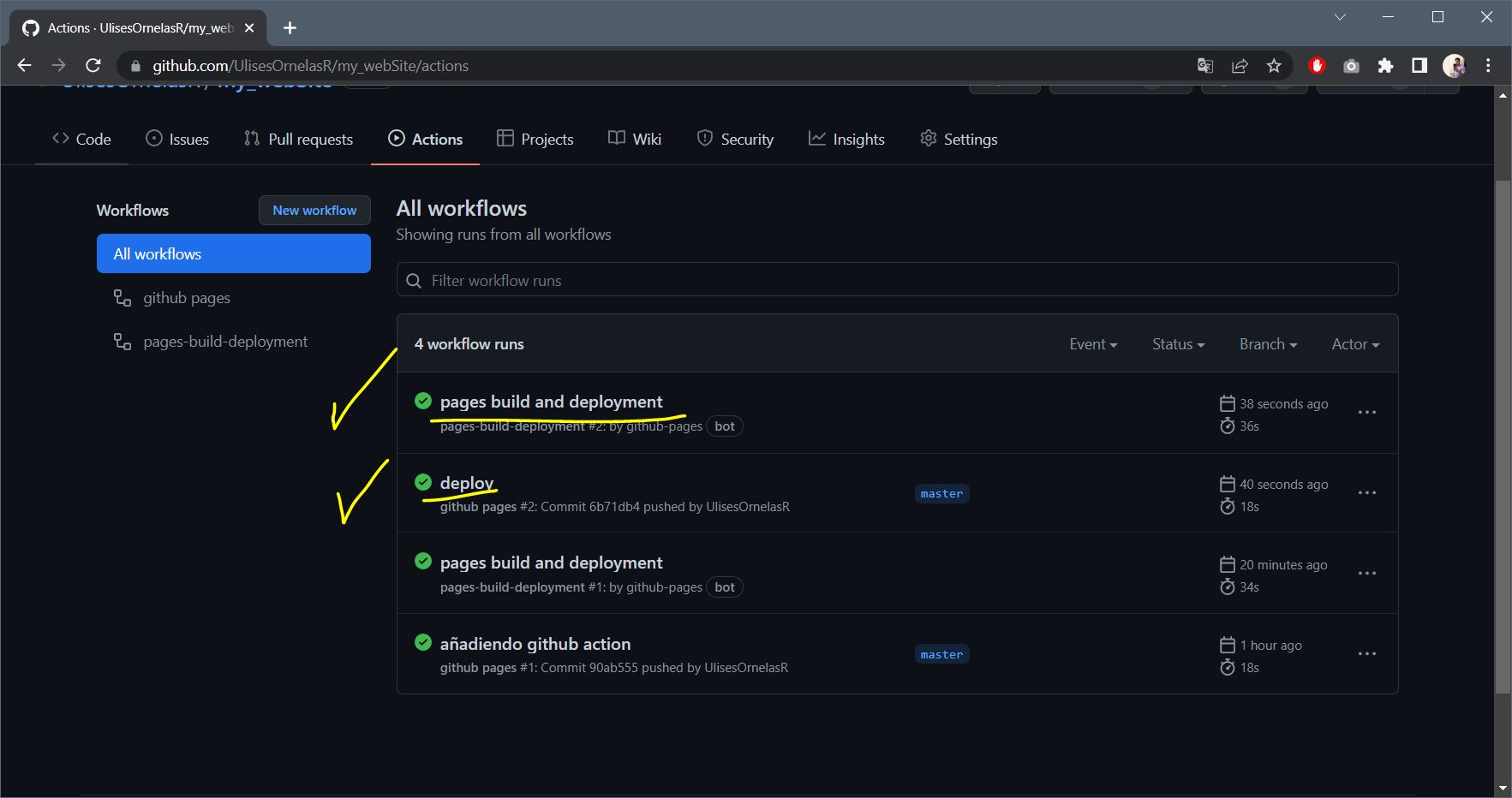Click the master branch label on deploy run

tap(941, 494)
